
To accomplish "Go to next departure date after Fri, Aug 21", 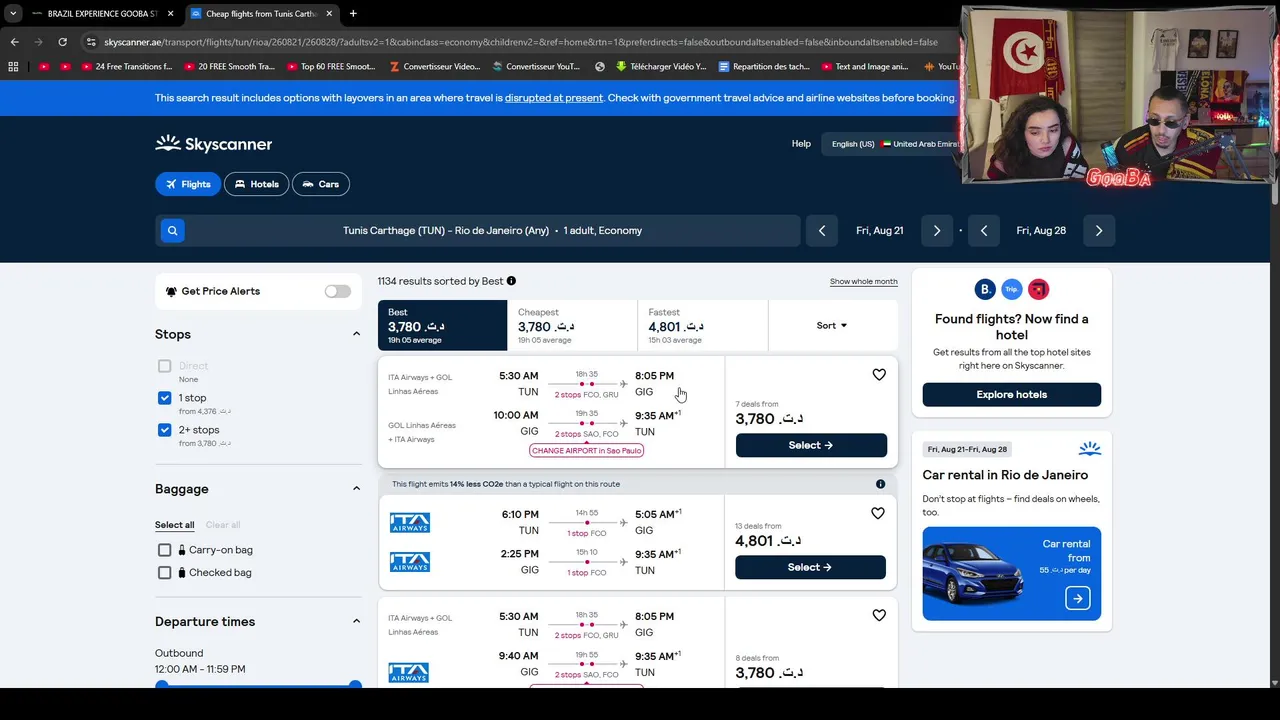I will (937, 230).
